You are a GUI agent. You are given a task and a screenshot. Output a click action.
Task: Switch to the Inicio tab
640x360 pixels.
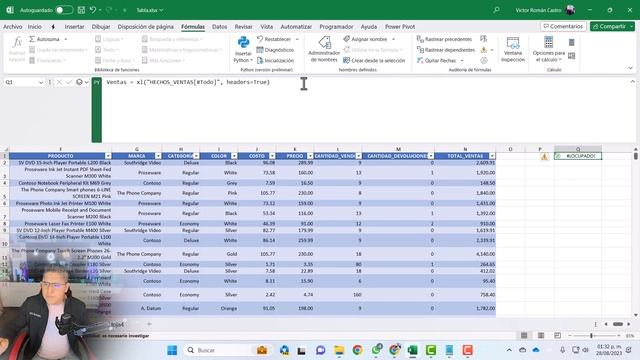click(x=35, y=27)
